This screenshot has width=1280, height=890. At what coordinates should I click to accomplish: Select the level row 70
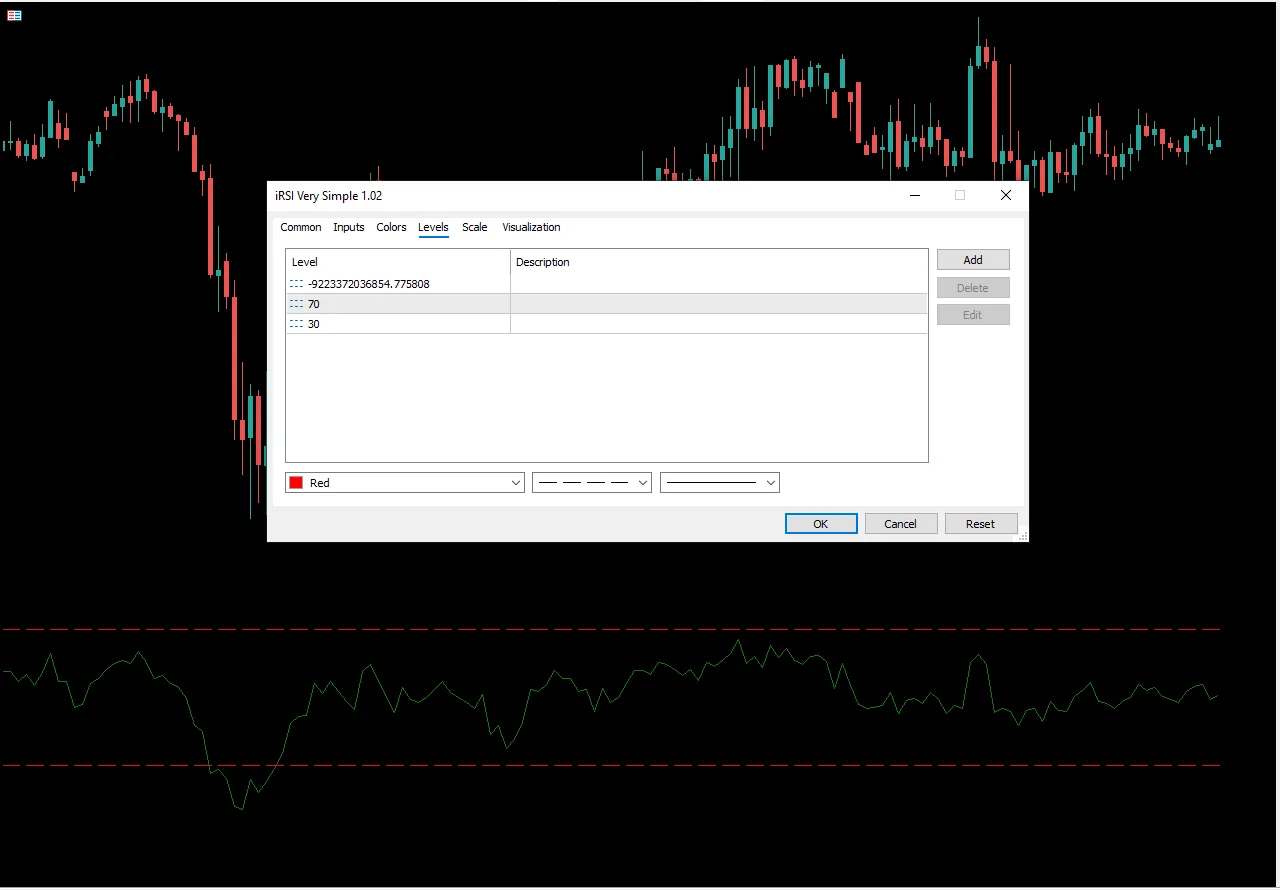(607, 304)
